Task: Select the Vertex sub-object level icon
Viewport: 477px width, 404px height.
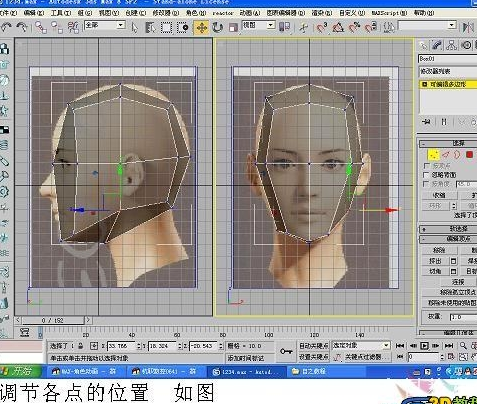Action: (433, 155)
